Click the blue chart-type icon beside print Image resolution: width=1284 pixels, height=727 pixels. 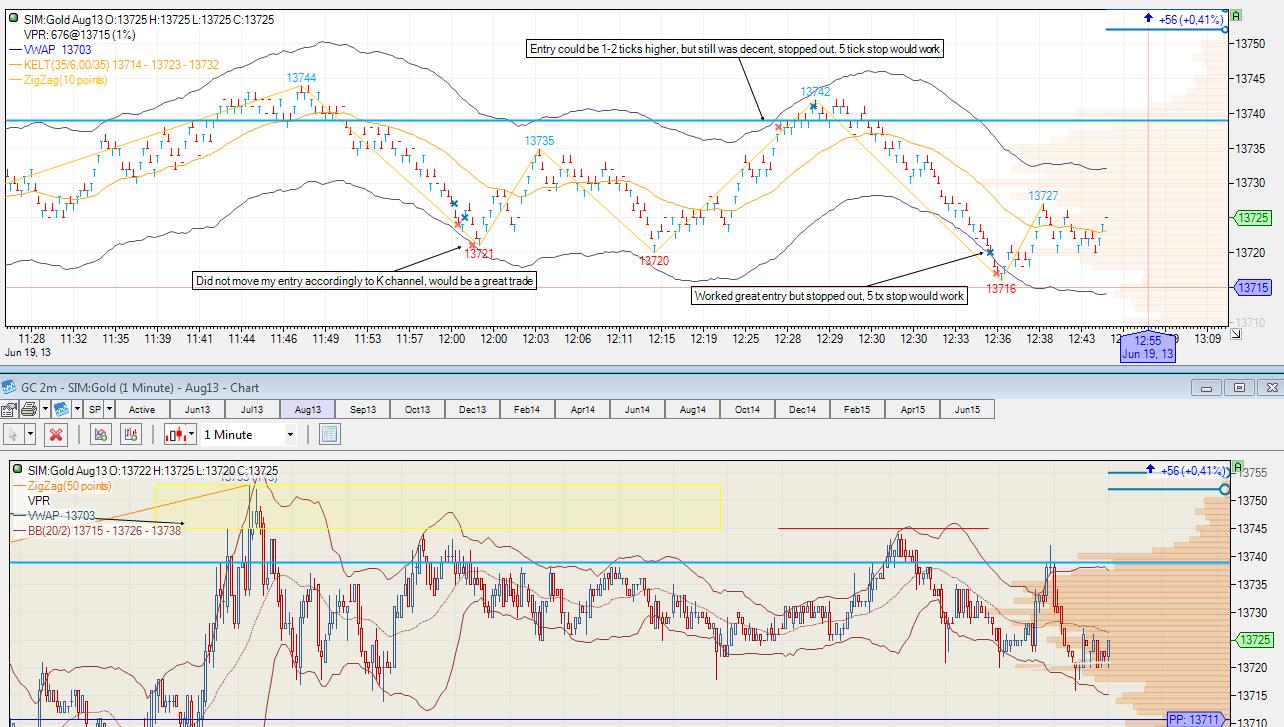point(61,409)
